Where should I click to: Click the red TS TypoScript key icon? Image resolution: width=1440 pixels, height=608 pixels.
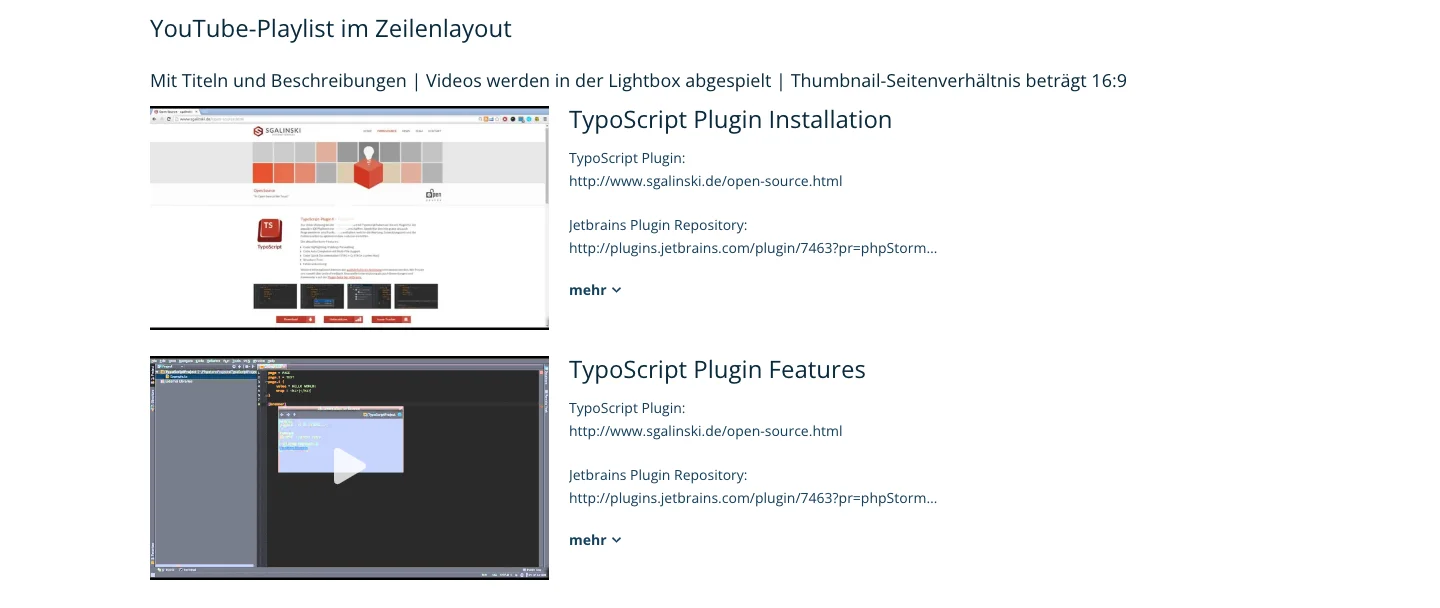click(269, 232)
